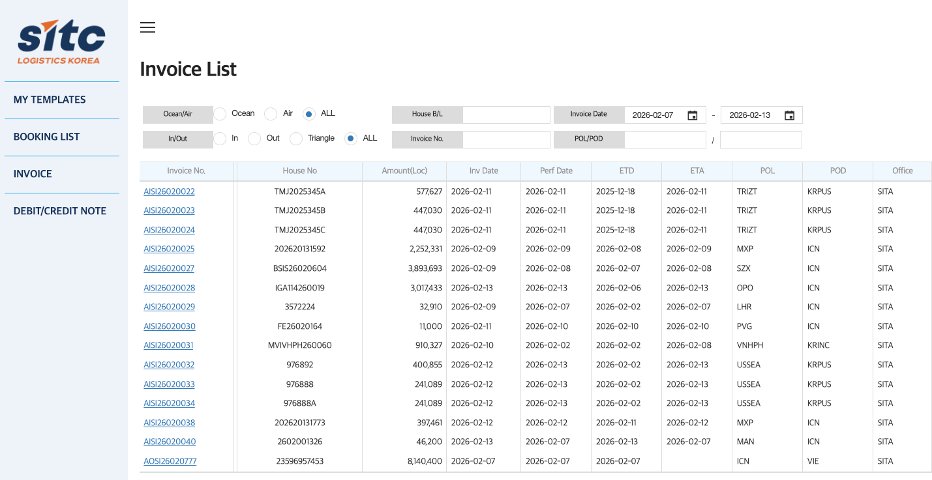This screenshot has width=932, height=480.
Task: Open invoice AISI26020031 link
Action: point(169,345)
